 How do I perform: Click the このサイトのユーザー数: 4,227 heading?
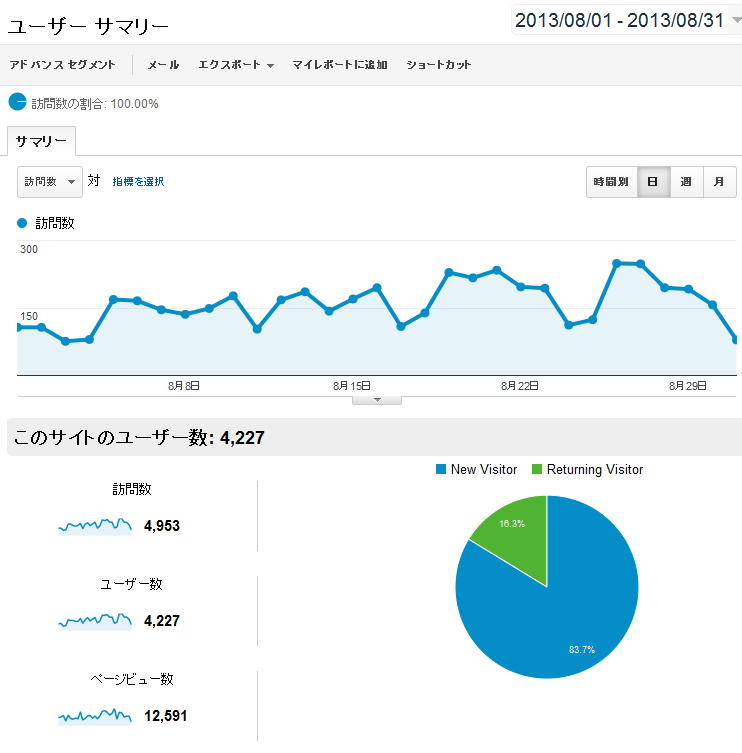(x=139, y=437)
